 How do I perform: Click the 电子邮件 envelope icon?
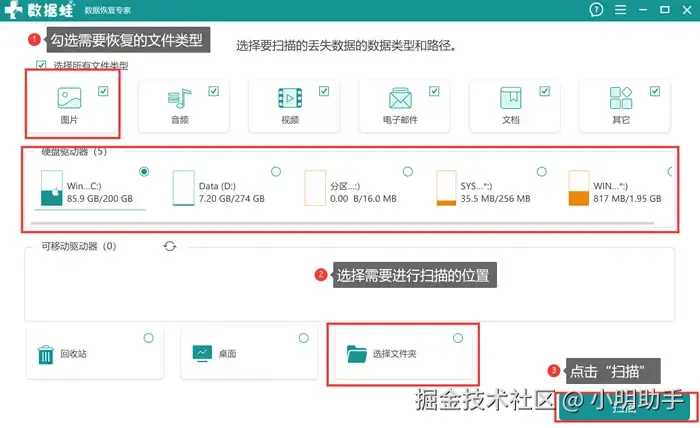coord(400,98)
